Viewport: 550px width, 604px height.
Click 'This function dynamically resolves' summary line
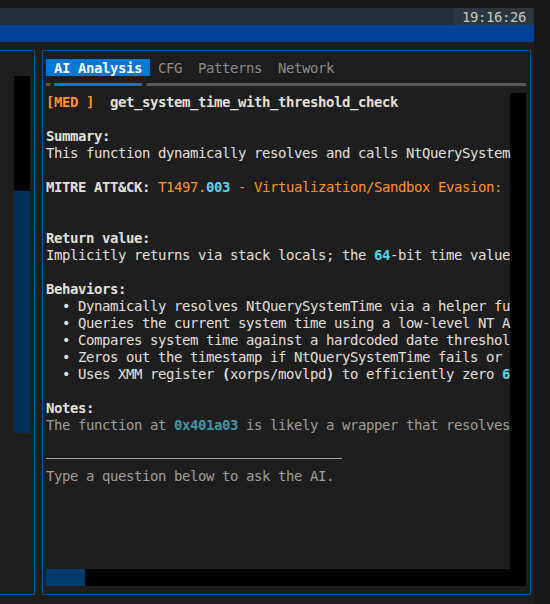click(x=278, y=153)
